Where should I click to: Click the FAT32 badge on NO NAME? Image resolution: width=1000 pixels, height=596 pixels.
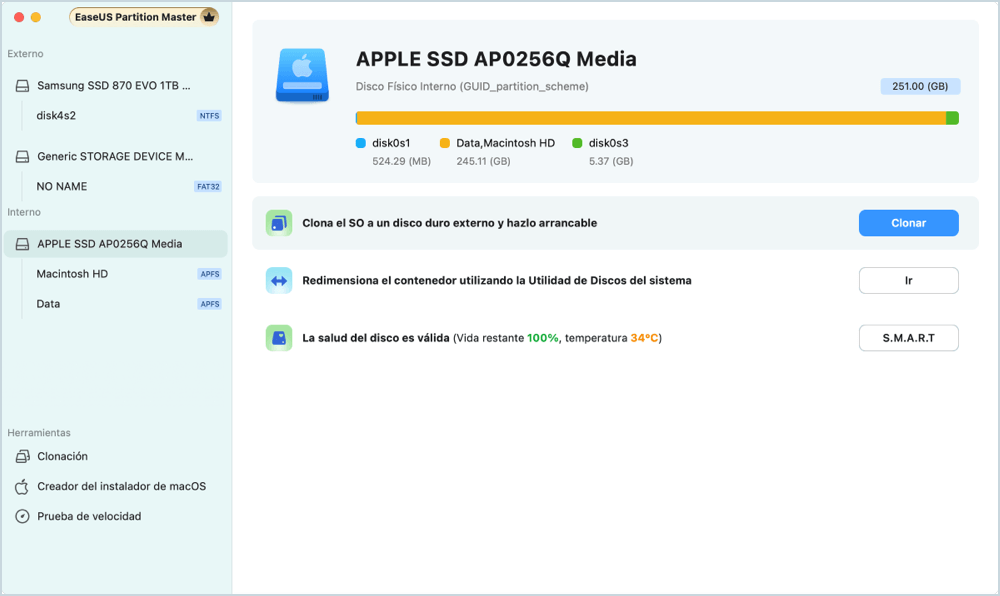pyautogui.click(x=208, y=187)
